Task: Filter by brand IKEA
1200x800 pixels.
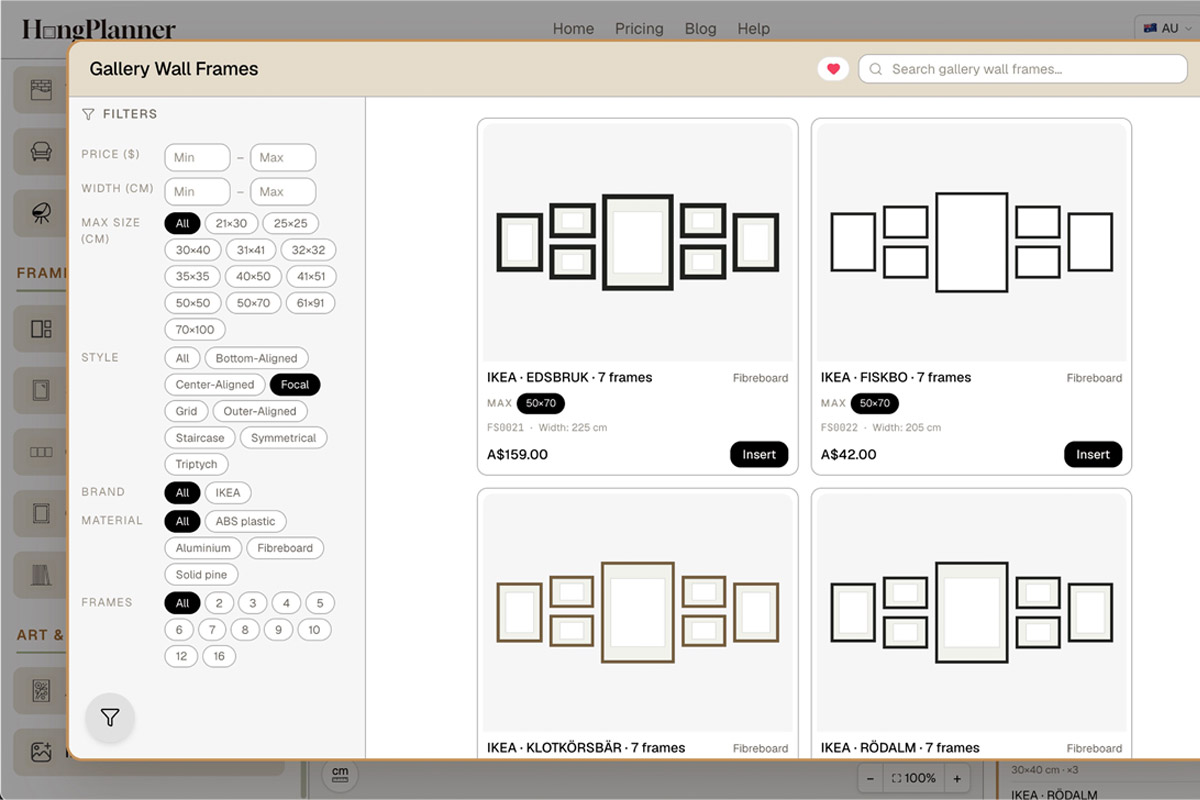Action: click(x=228, y=493)
